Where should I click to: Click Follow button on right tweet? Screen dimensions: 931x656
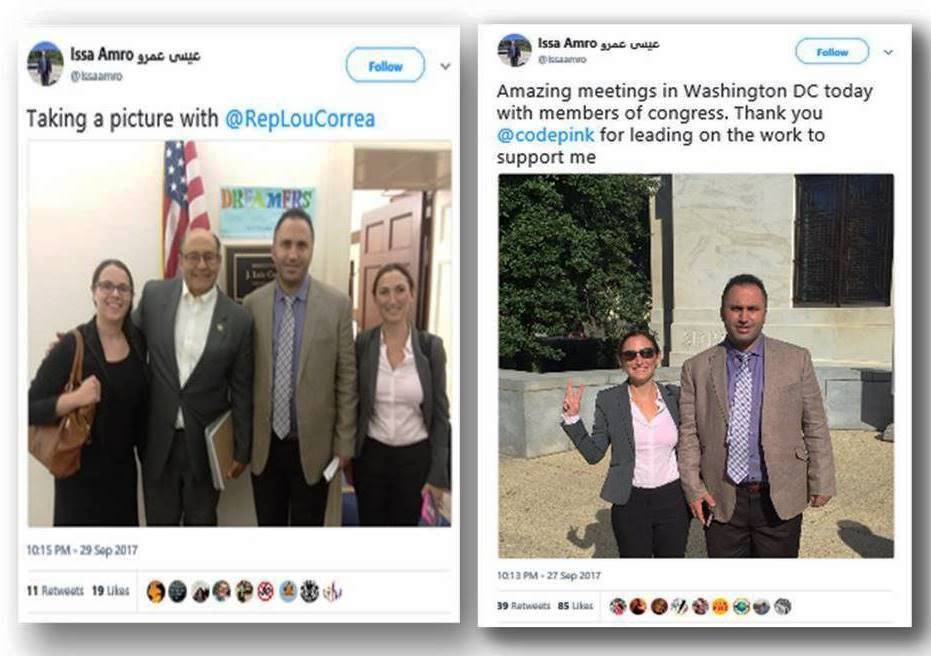[x=832, y=52]
